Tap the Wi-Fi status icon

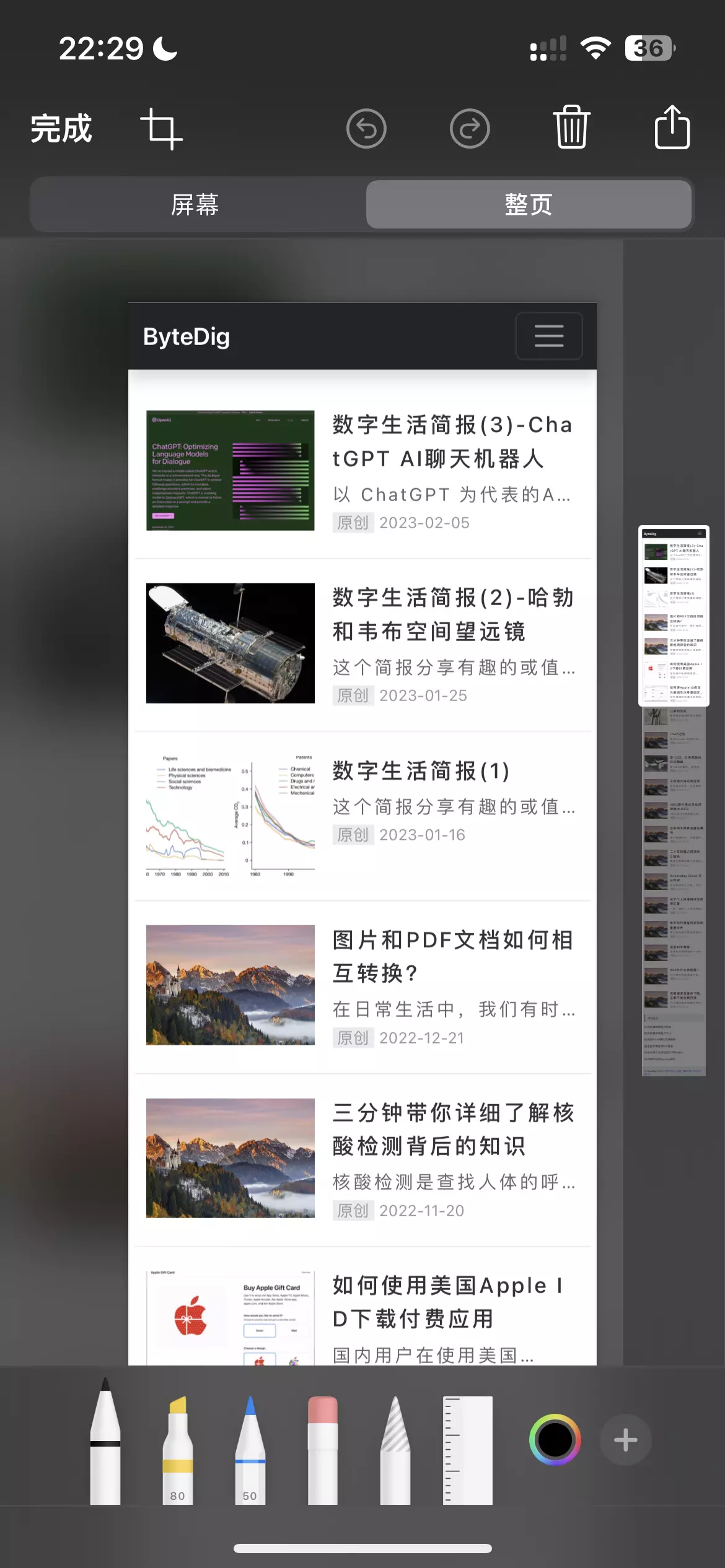click(x=595, y=48)
